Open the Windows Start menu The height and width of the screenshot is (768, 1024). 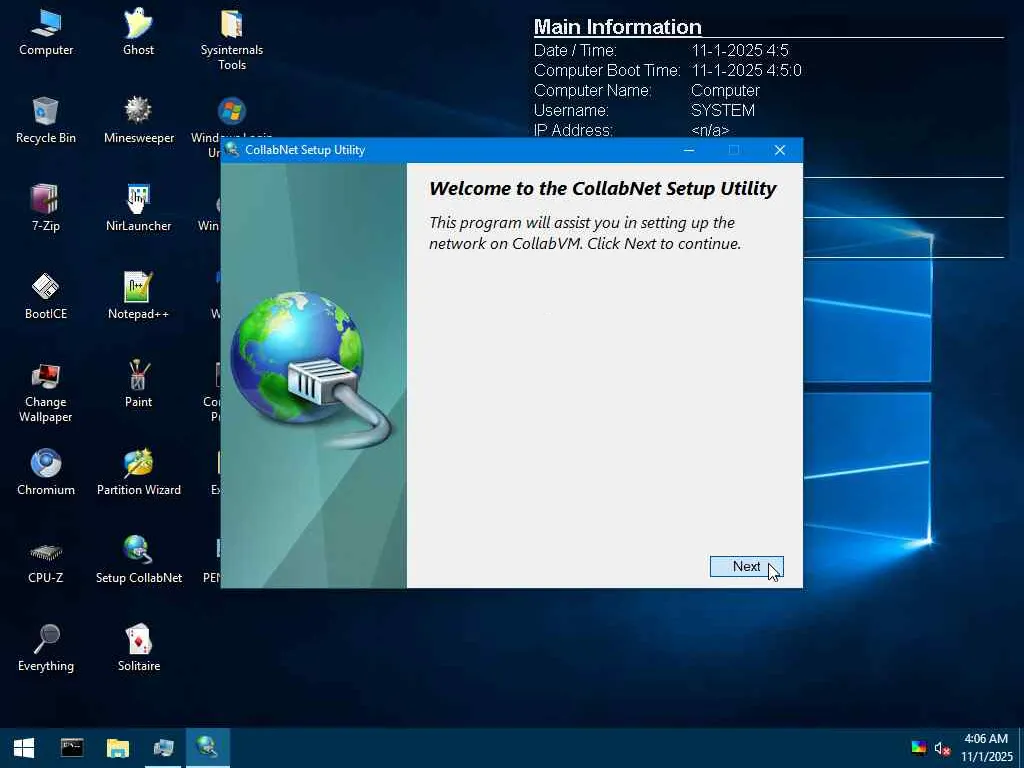click(x=24, y=748)
